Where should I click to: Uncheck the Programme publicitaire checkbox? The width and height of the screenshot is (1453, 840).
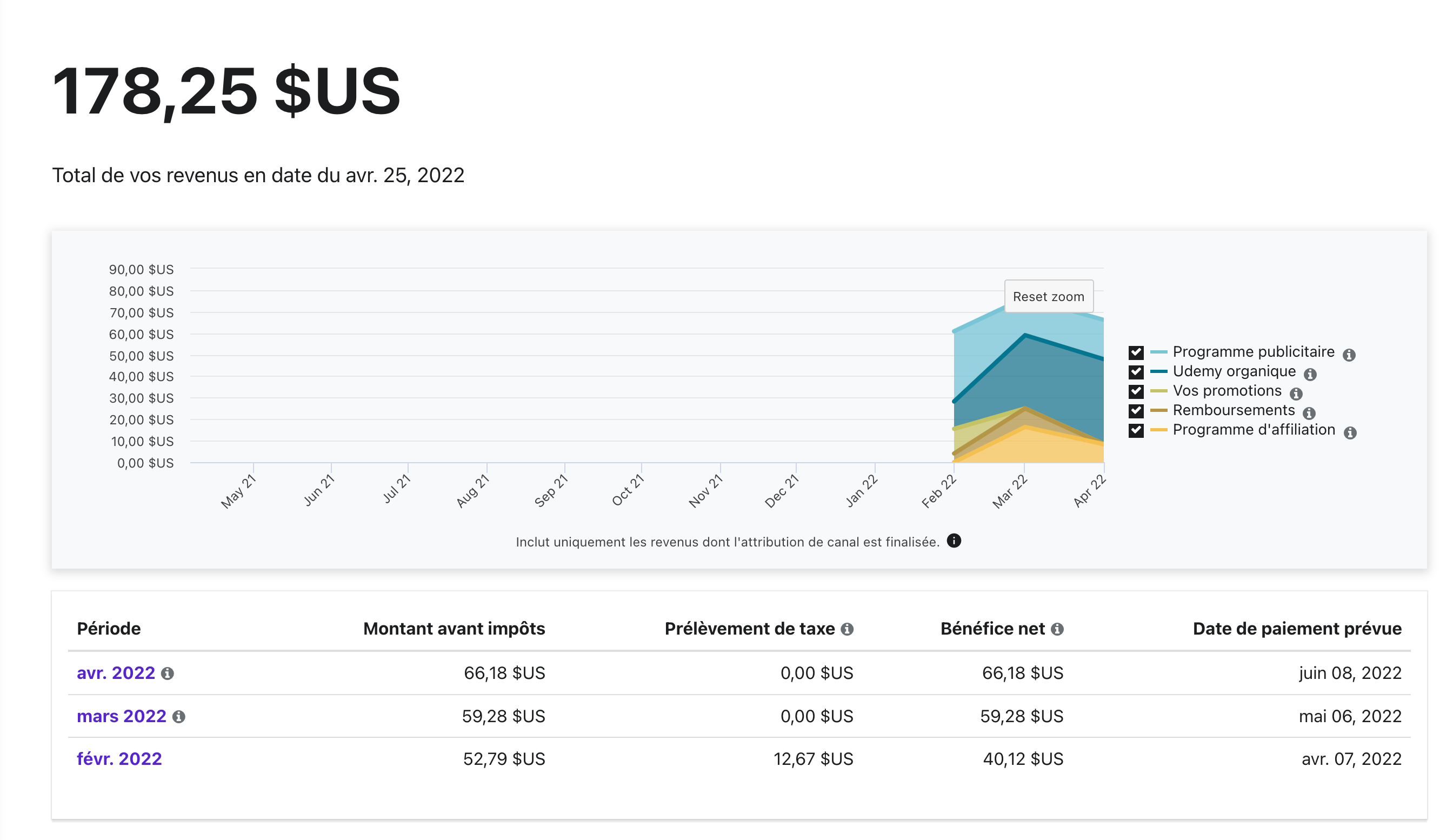tap(1136, 352)
